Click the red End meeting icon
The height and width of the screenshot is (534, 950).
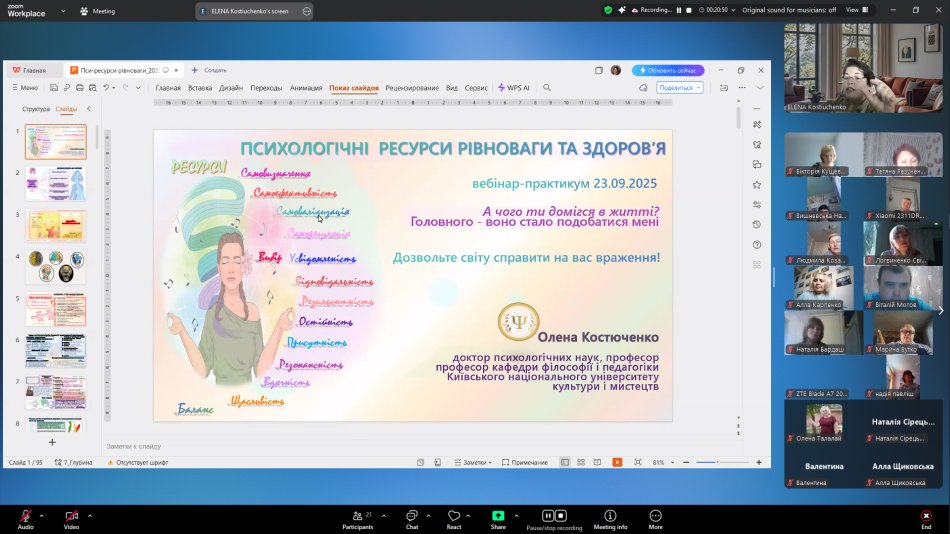926,516
